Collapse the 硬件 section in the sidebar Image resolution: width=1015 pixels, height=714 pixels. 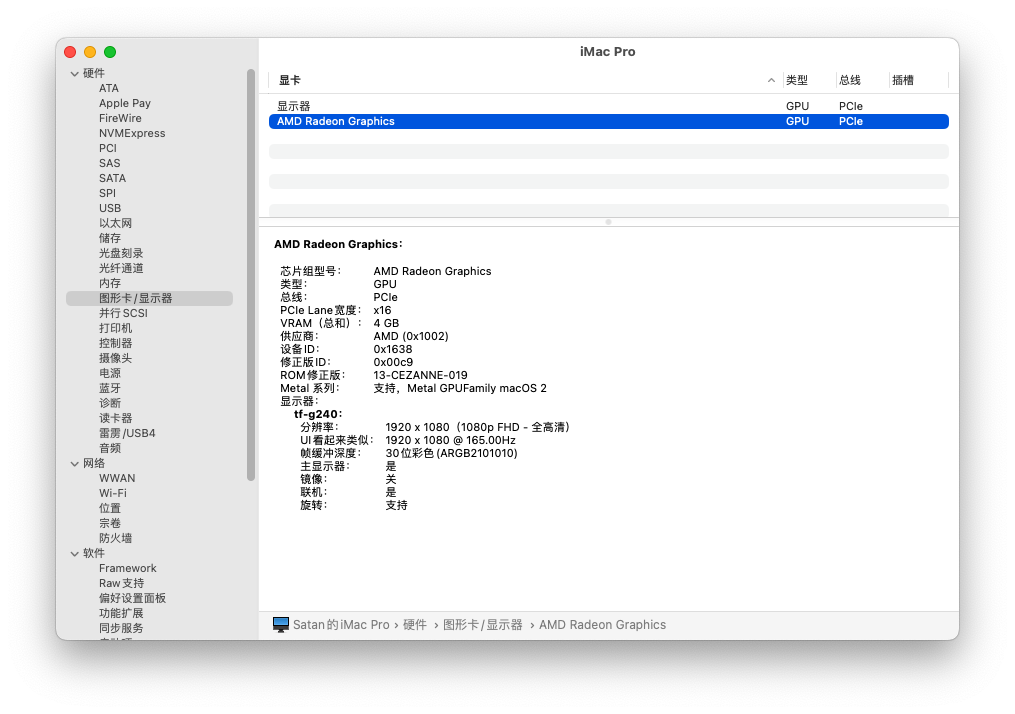(x=74, y=72)
